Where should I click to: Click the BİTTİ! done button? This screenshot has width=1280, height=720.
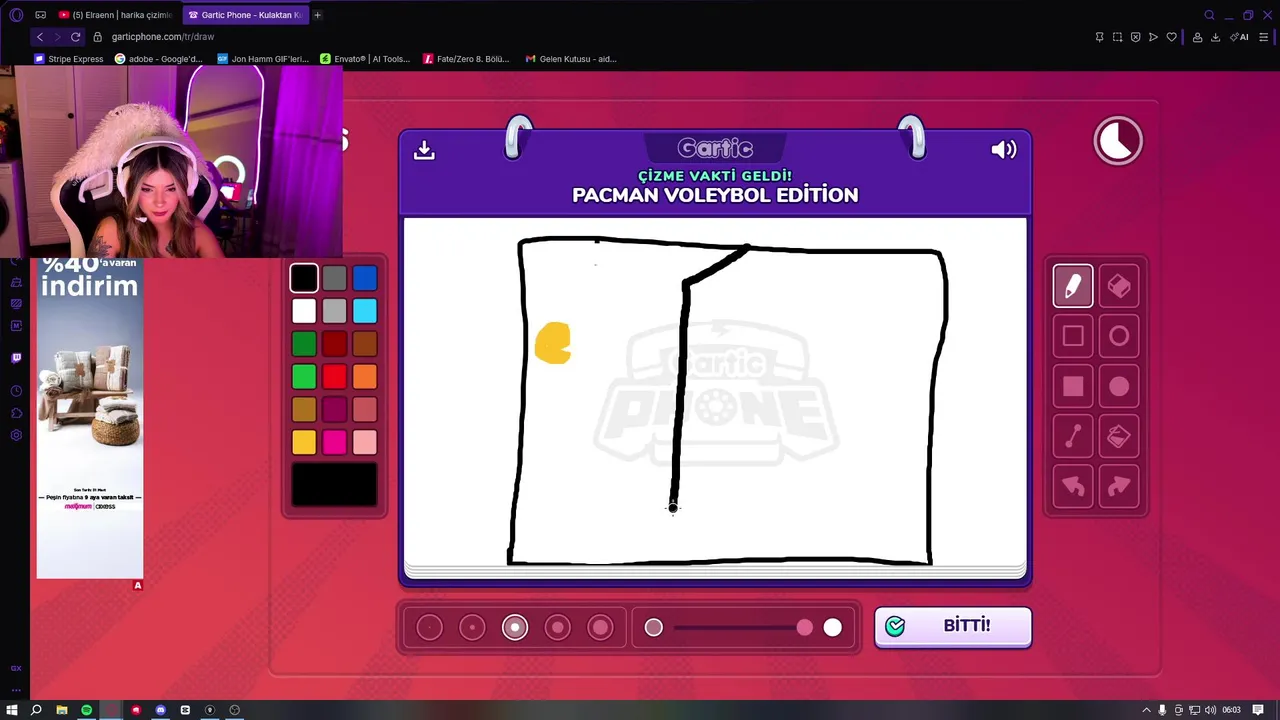pos(953,626)
